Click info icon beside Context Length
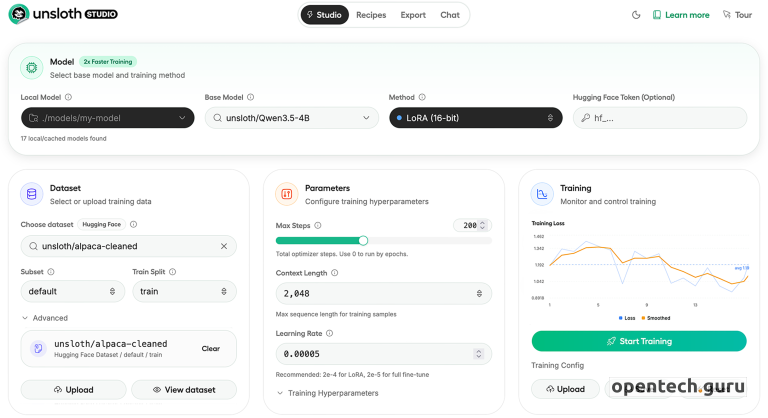The image size is (768, 418). 336,273
